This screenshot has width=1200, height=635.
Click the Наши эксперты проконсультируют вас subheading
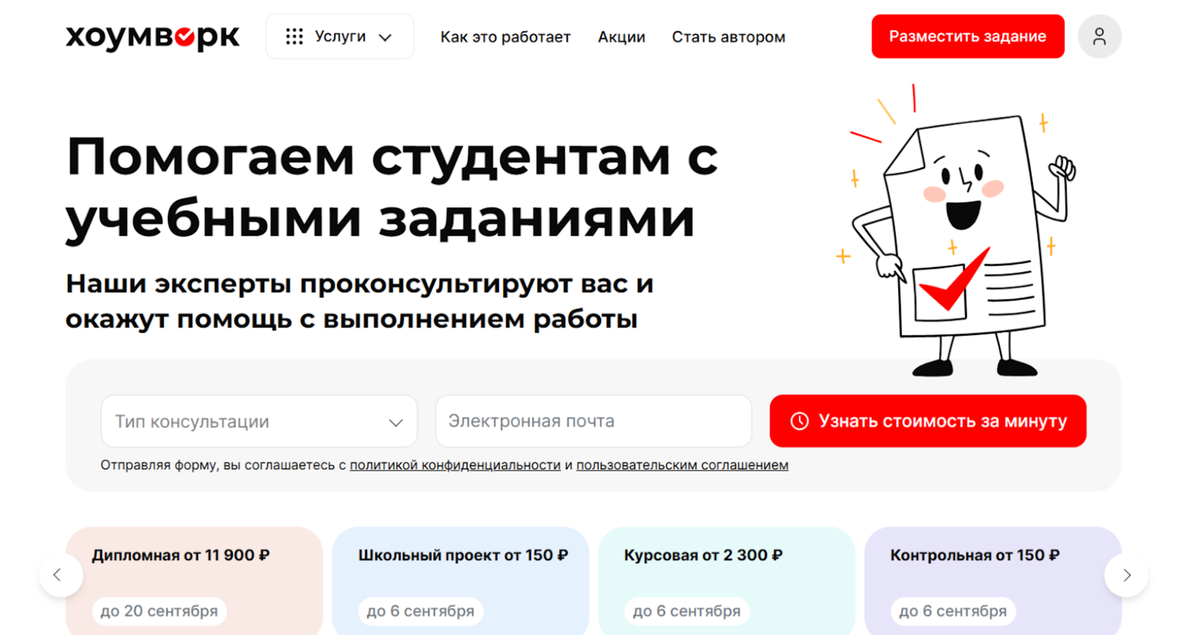point(359,301)
